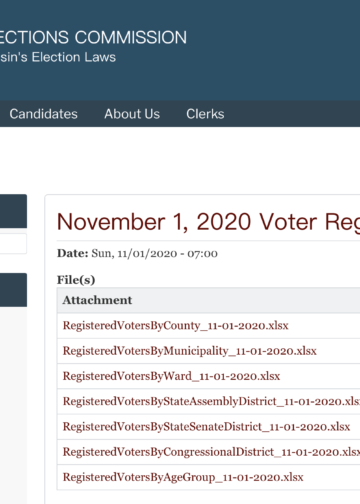Screen dimensions: 360x504
Task: Click the white input field in left sidebar
Action: 13,244
